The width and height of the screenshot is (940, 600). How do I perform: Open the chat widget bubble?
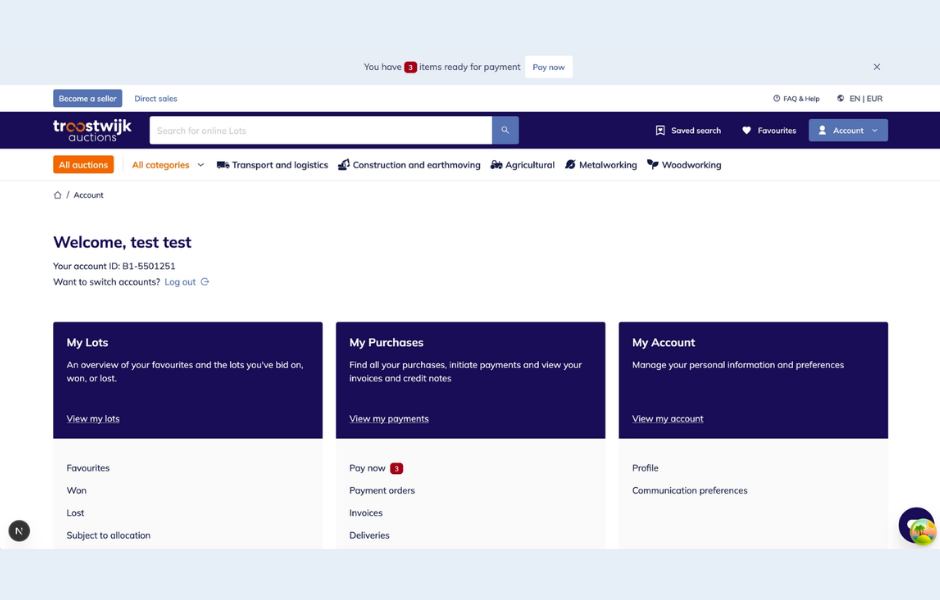point(916,526)
